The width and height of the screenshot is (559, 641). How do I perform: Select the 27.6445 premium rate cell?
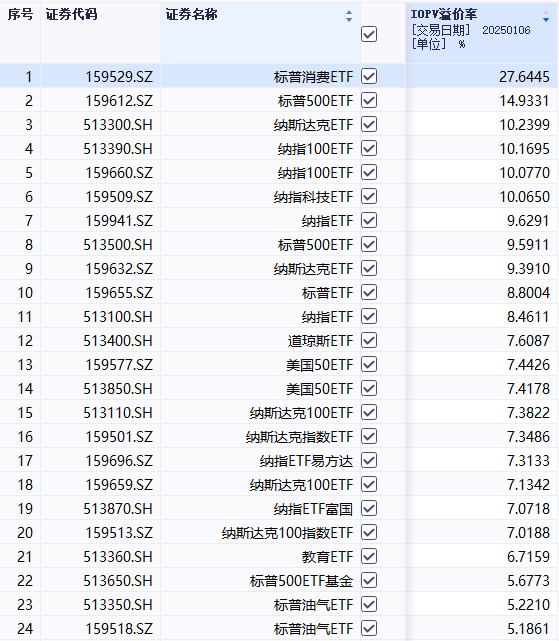(524, 76)
